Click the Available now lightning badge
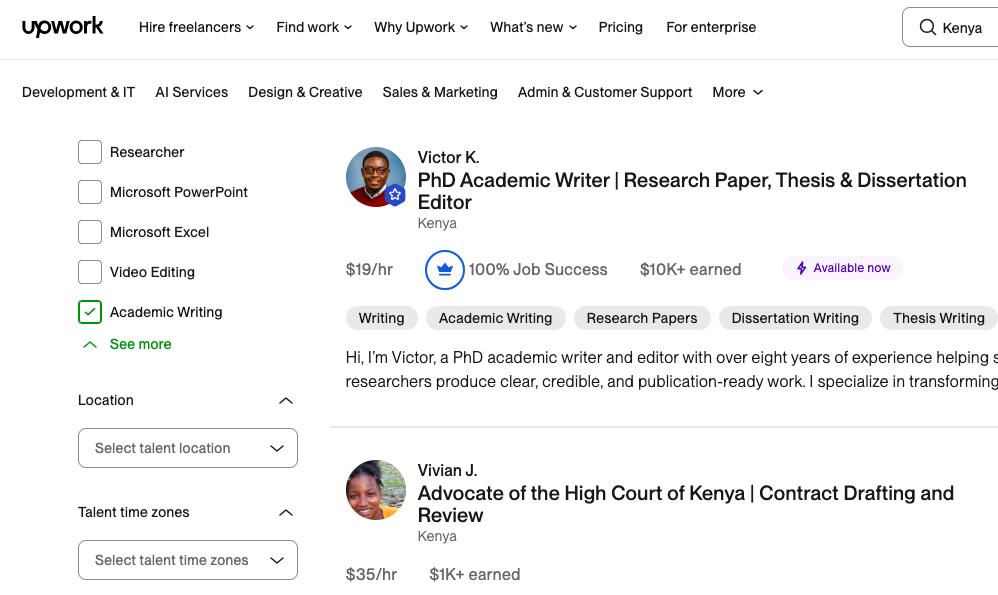 coord(842,268)
